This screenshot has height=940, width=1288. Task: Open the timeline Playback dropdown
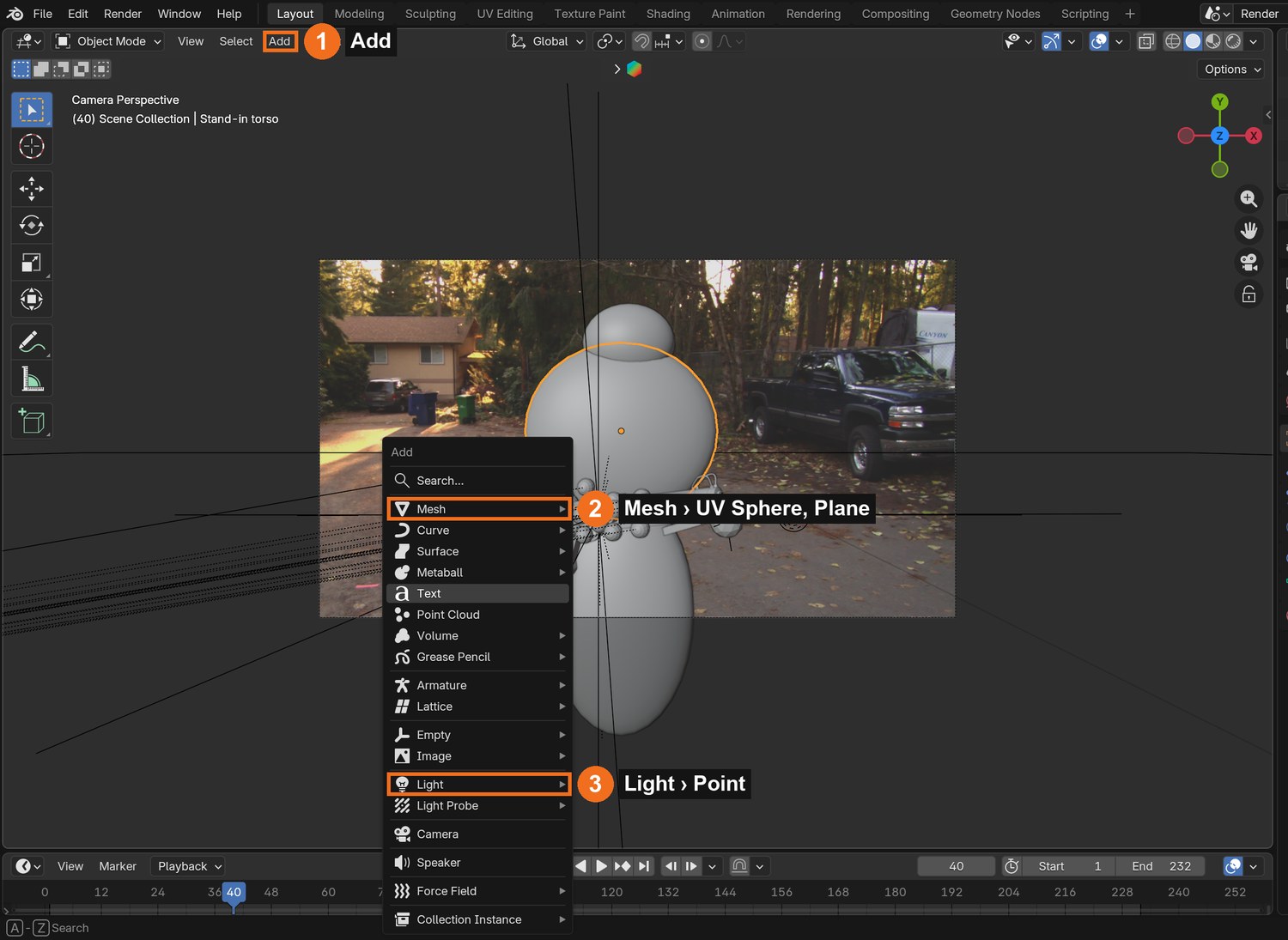(188, 866)
